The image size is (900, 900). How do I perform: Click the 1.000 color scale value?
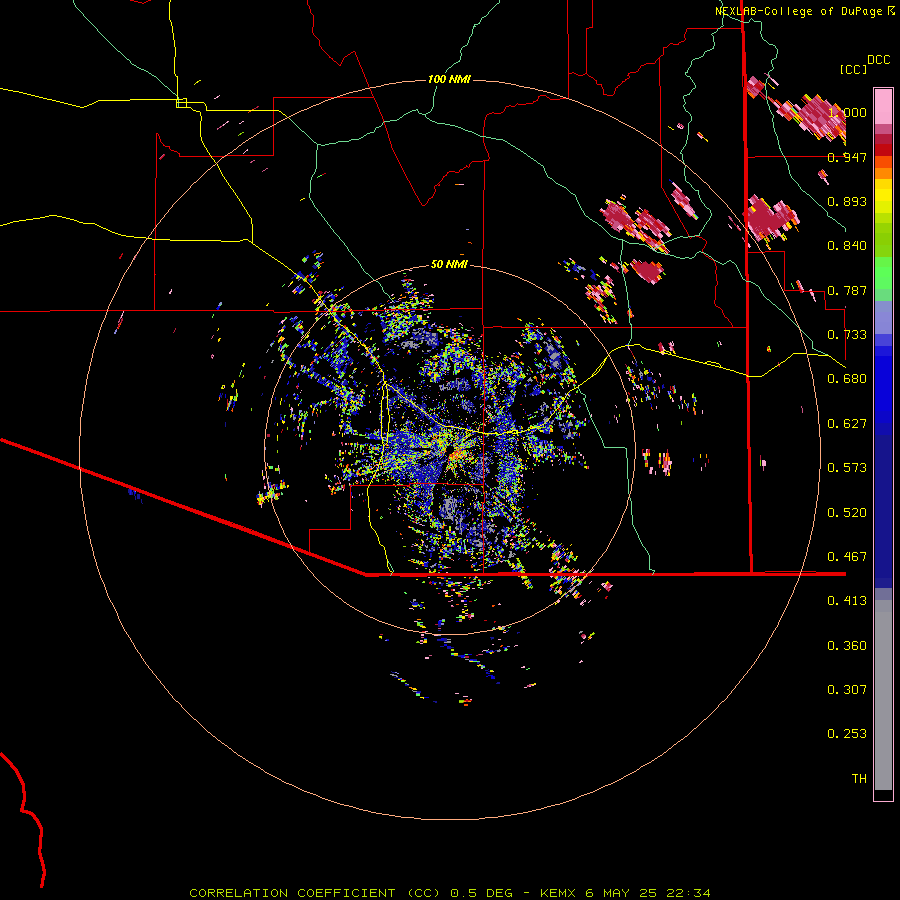click(x=847, y=112)
